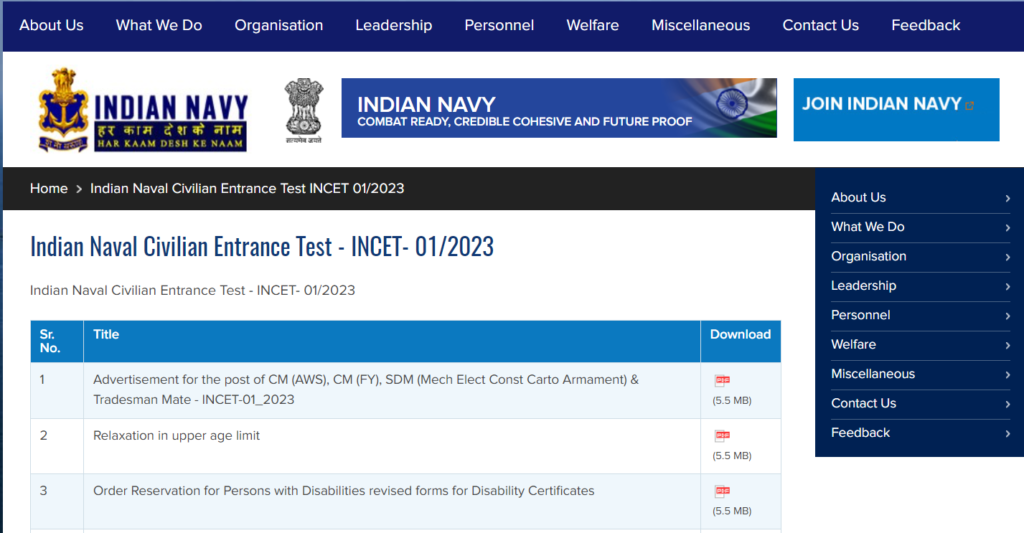Open About Us link in sidebar
The height and width of the screenshot is (533, 1024).
pos(858,197)
